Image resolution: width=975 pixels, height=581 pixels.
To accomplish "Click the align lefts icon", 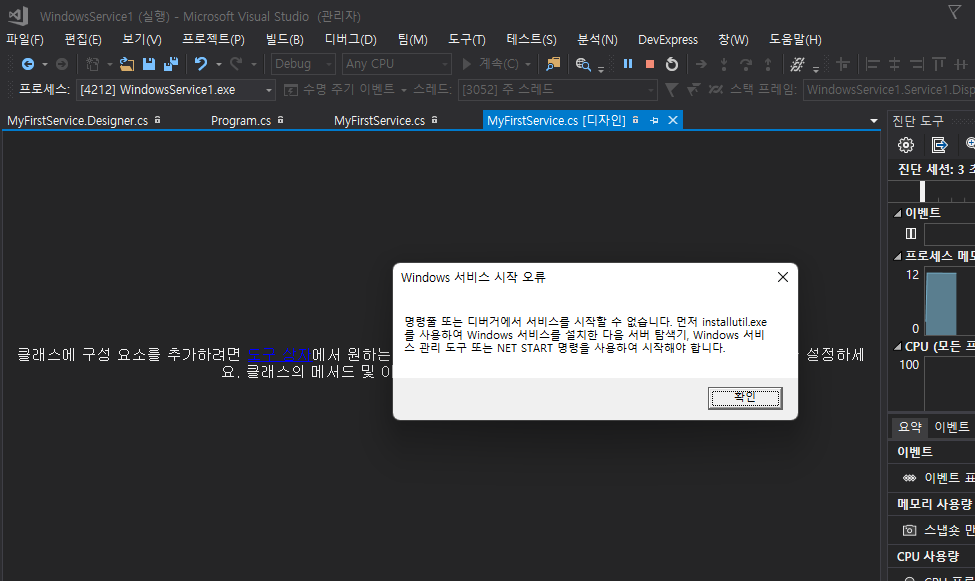I will [872, 64].
